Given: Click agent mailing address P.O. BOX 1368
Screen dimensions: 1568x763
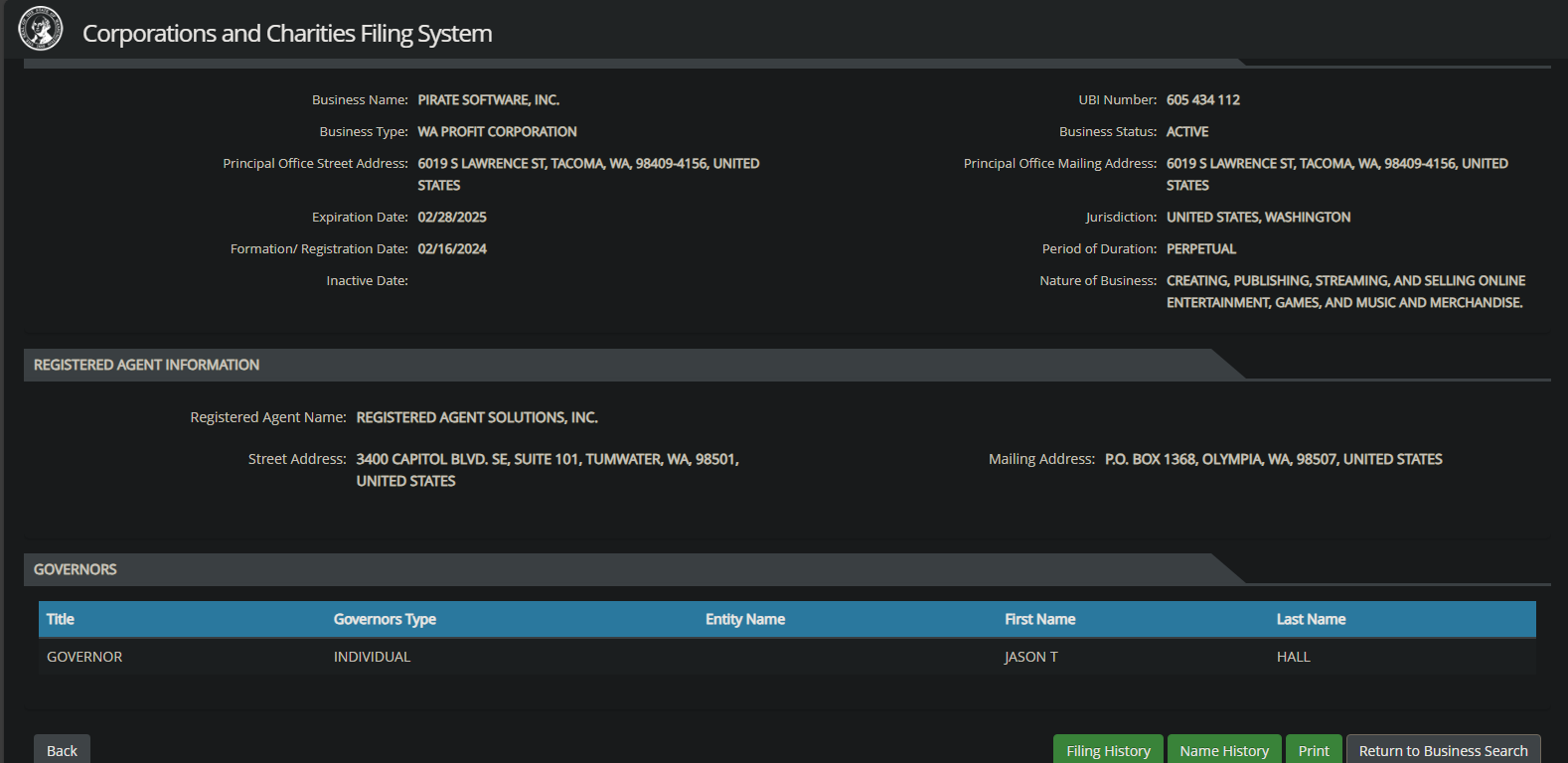Looking at the screenshot, I should pyautogui.click(x=1274, y=459).
